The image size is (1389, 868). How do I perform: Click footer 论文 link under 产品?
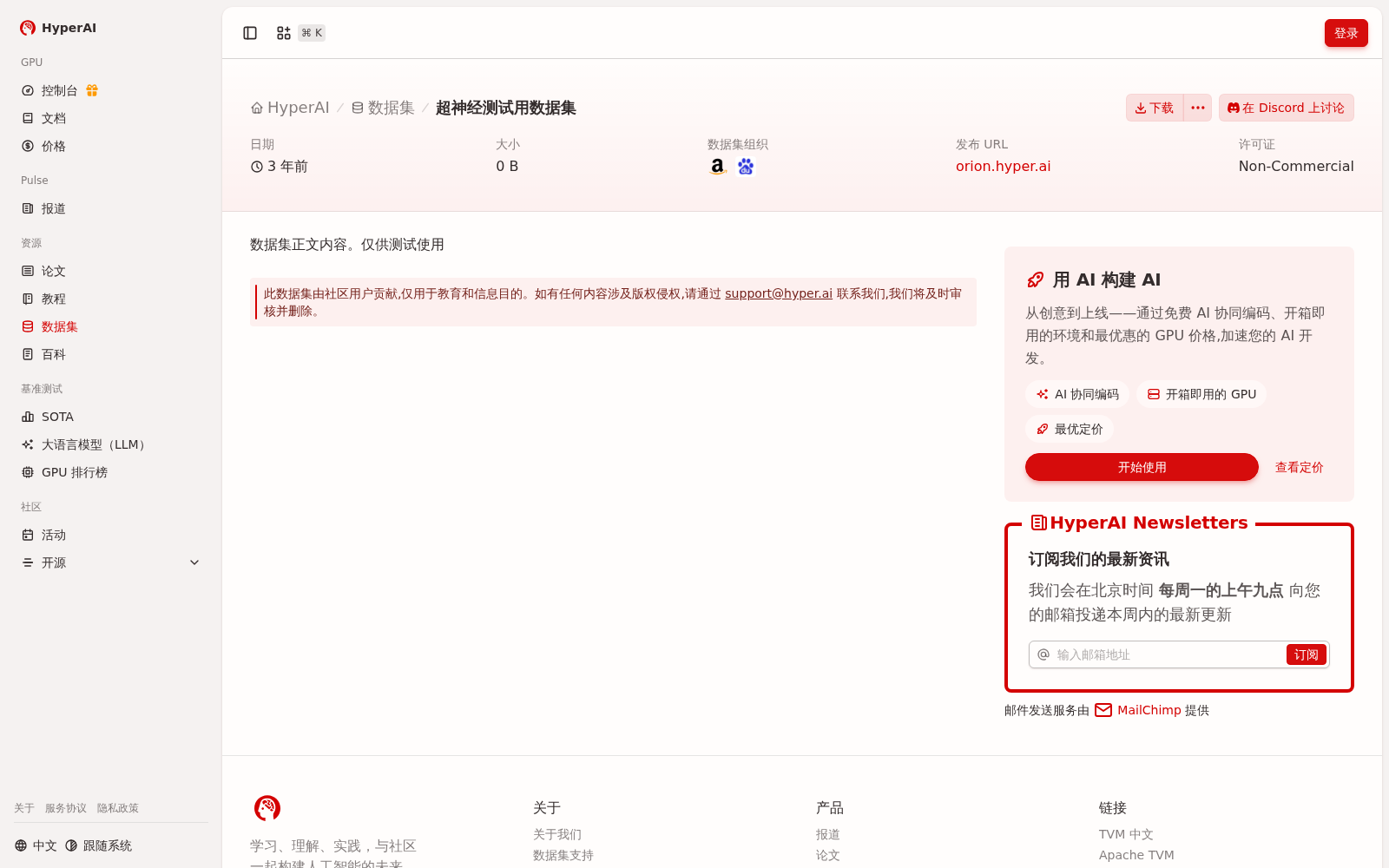coord(828,855)
